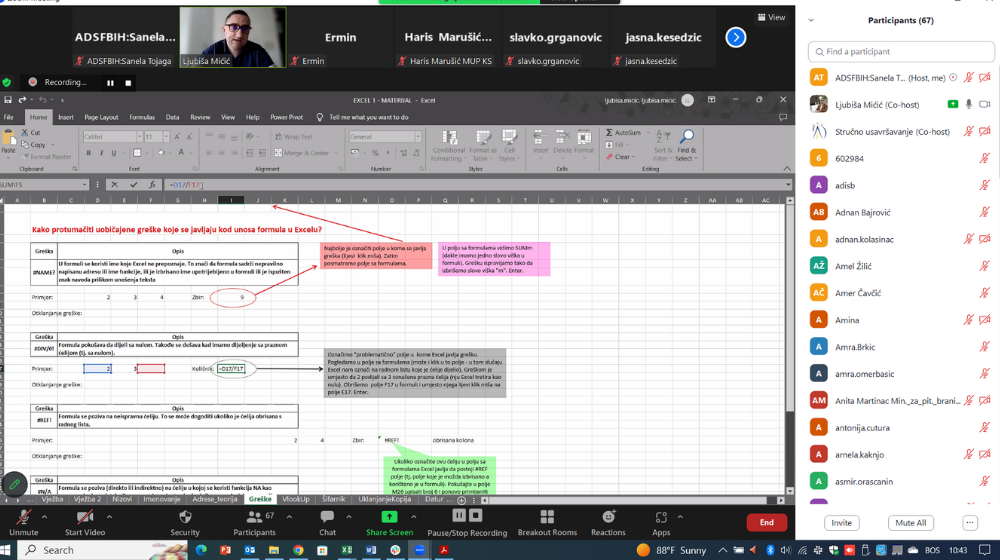Click Excel AutoSum

(x=624, y=133)
